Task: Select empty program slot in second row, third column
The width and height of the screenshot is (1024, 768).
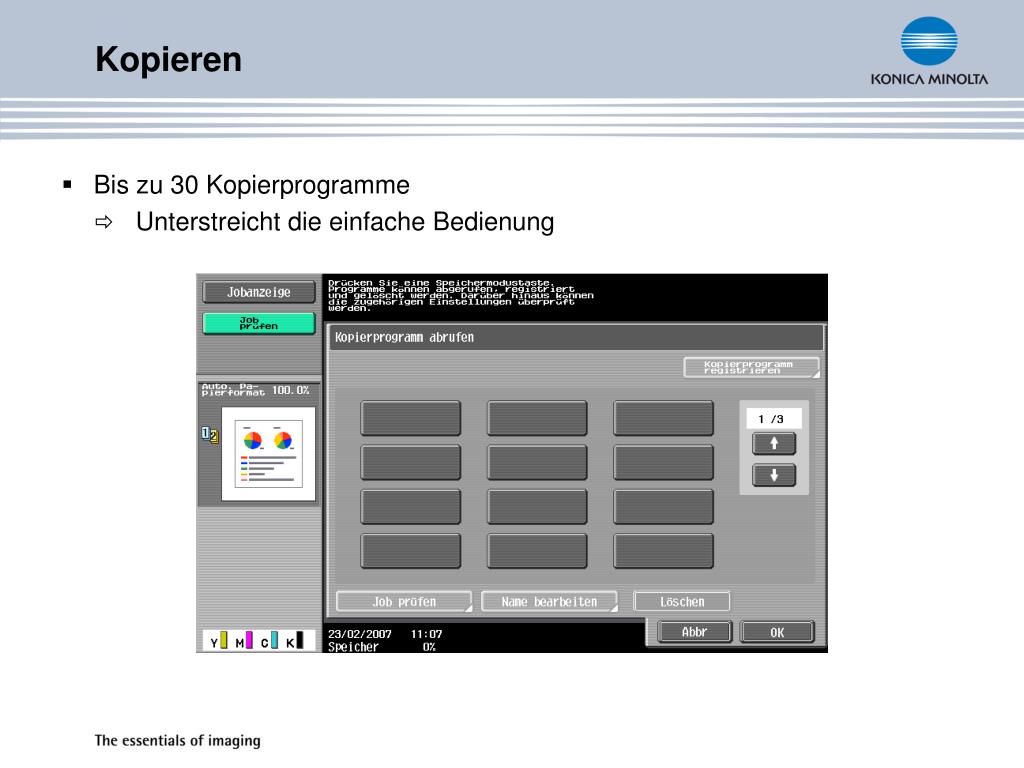Action: pyautogui.click(x=664, y=462)
